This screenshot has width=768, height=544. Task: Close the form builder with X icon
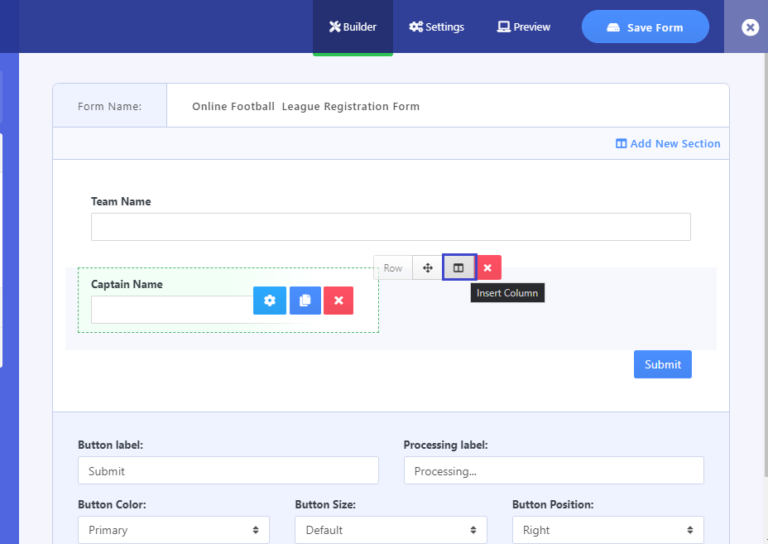tap(750, 27)
